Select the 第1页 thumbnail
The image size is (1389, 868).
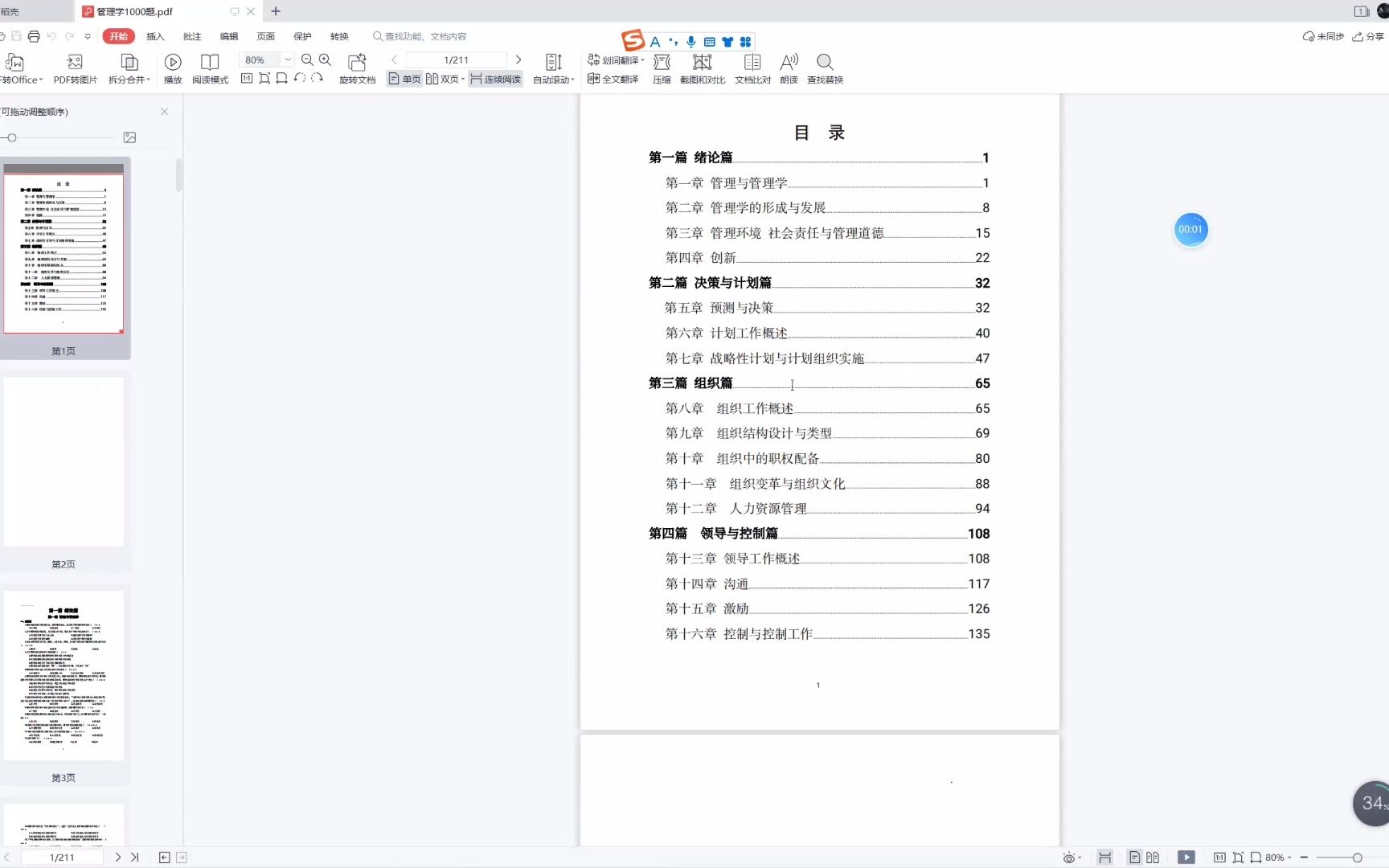64,255
